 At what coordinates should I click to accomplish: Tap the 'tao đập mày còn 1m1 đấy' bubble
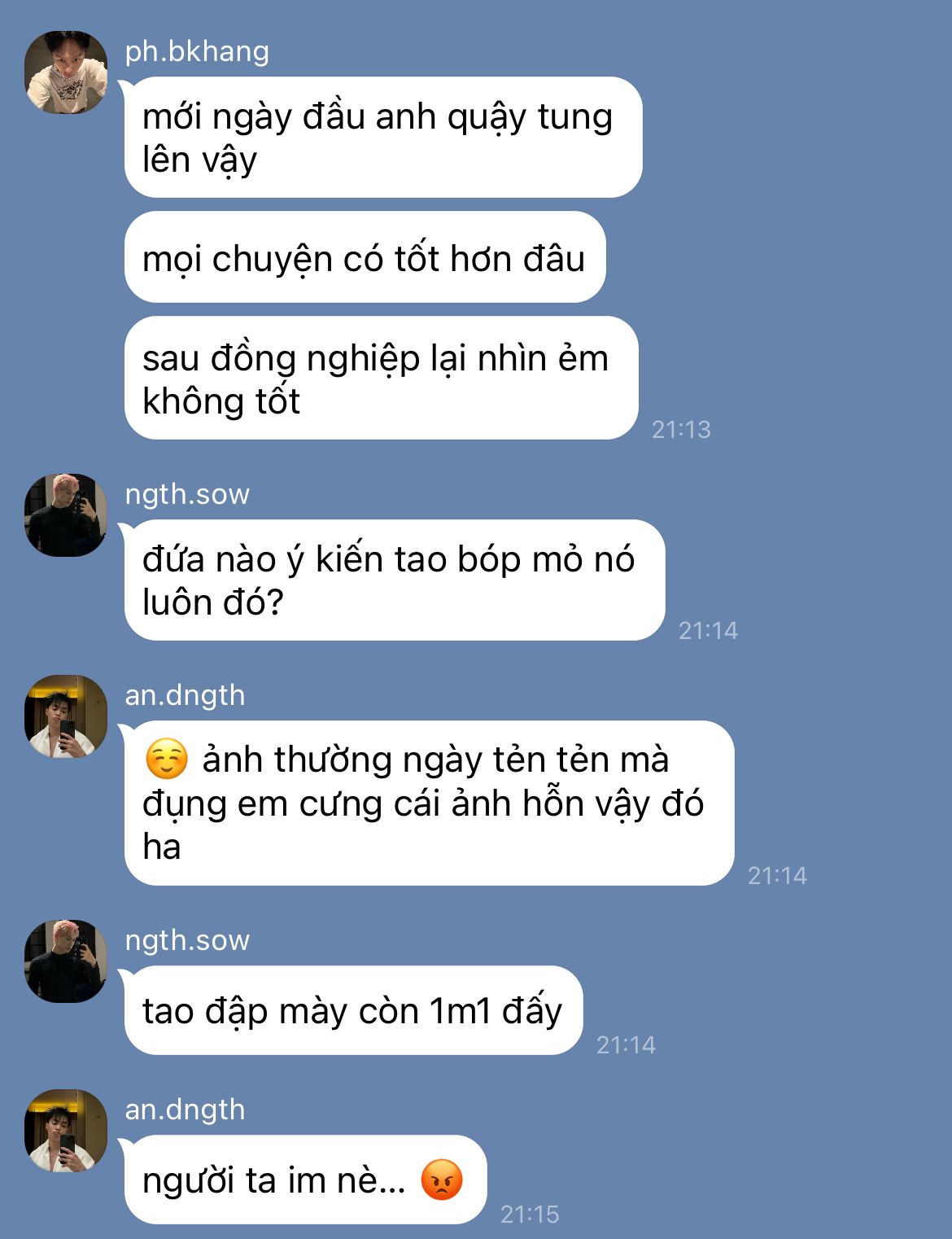pos(354,1010)
